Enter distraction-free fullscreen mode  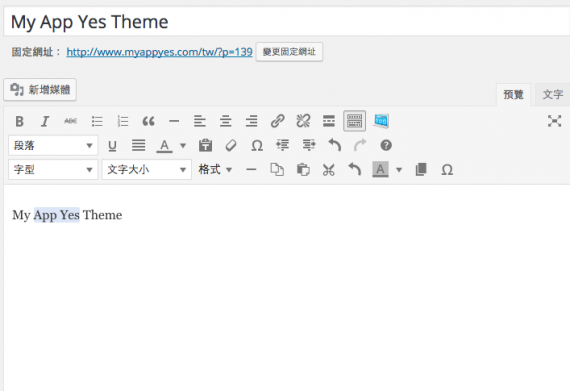(x=554, y=121)
